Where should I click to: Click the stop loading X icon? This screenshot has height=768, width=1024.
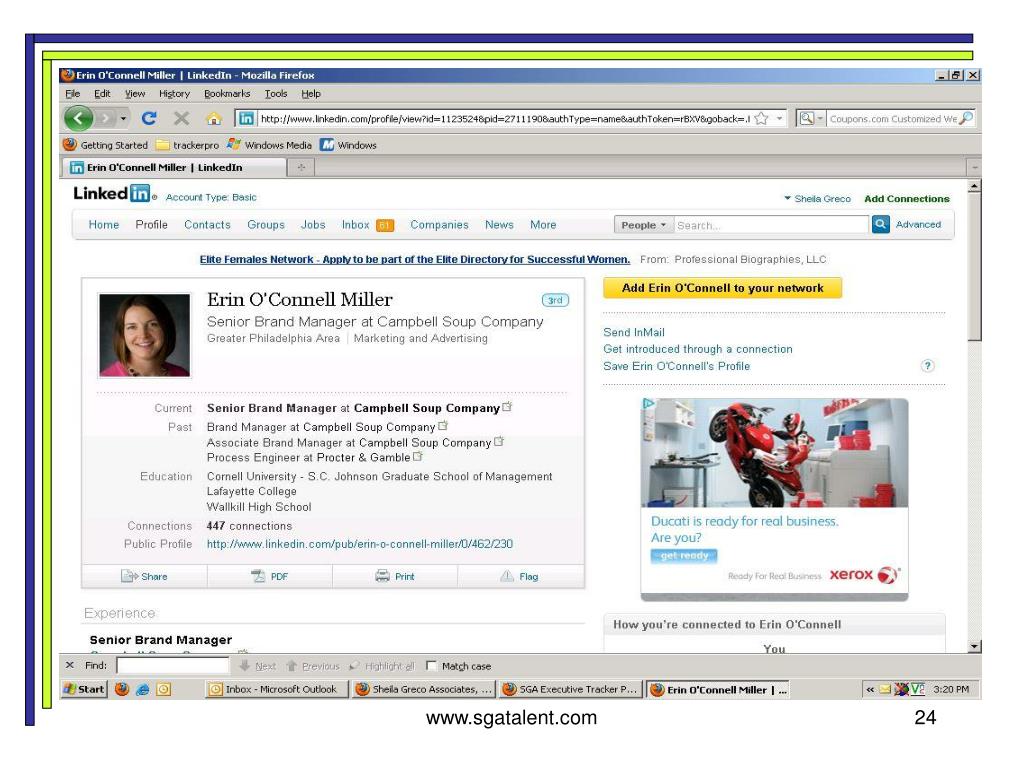pyautogui.click(x=182, y=118)
